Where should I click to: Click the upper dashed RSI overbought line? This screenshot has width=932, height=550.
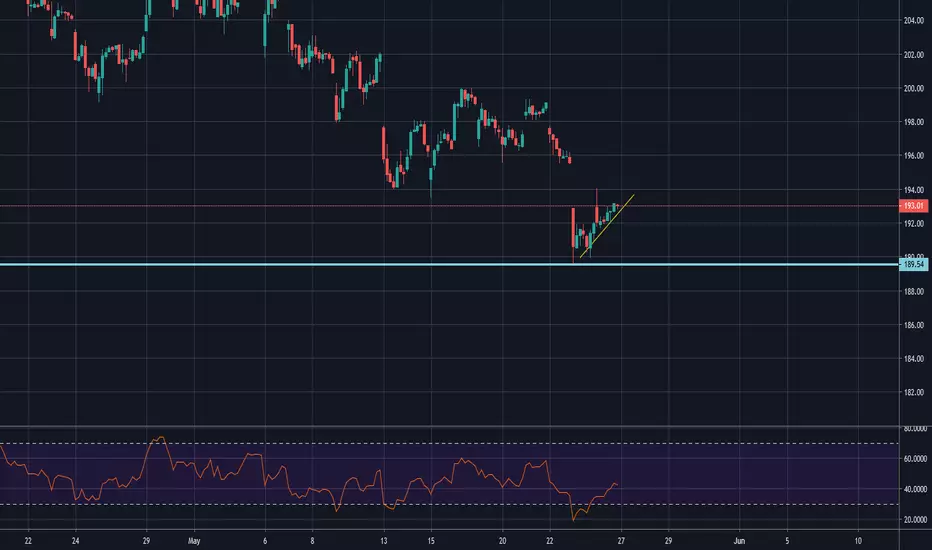(x=449, y=444)
